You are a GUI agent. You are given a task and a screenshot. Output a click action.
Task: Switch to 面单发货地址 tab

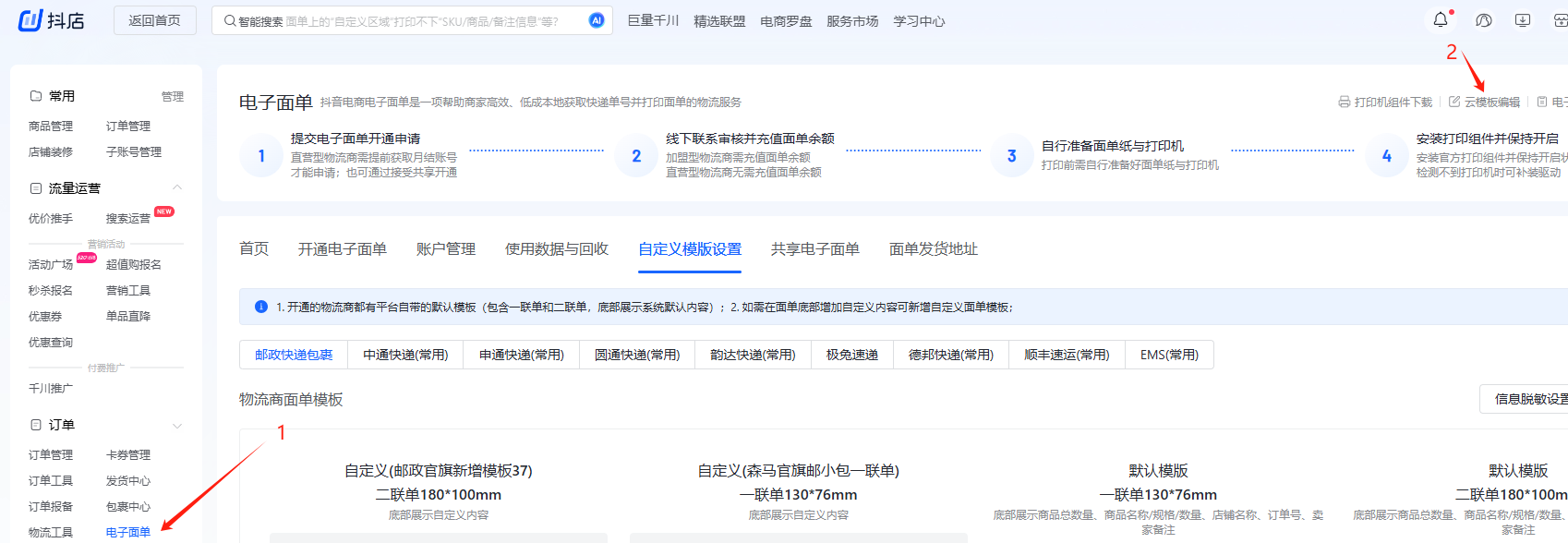click(934, 248)
